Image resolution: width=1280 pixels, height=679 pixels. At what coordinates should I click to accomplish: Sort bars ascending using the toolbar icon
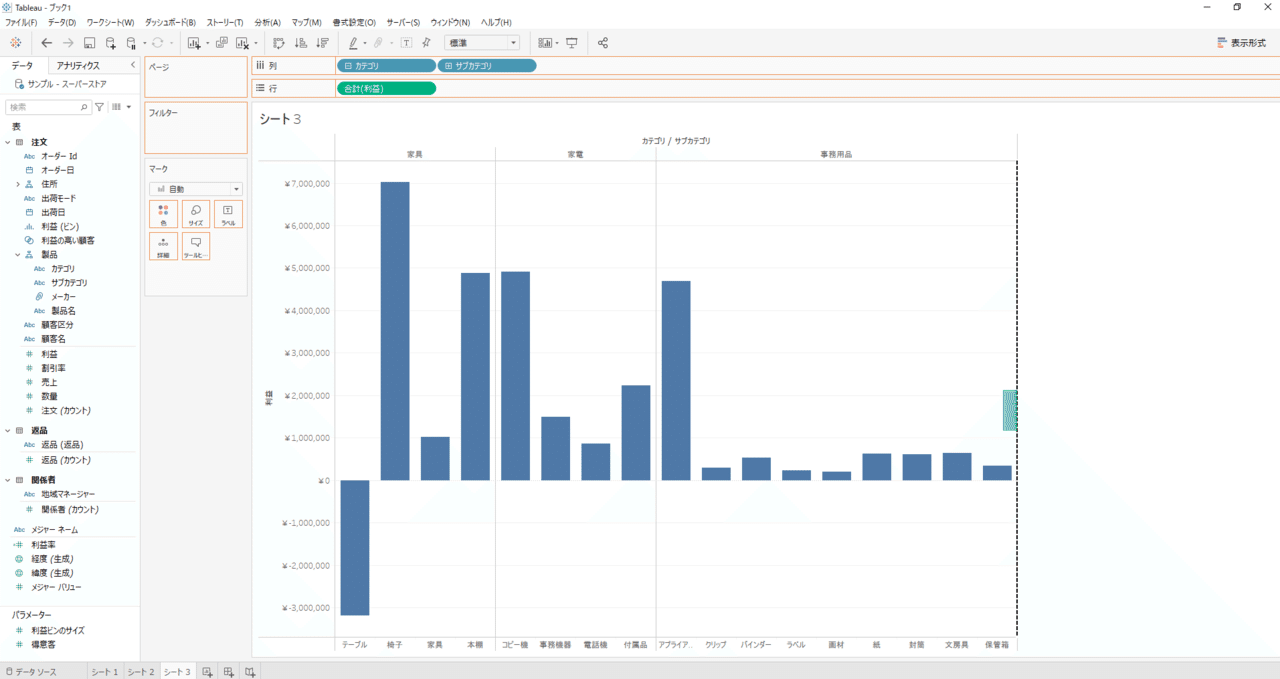pyautogui.click(x=300, y=43)
